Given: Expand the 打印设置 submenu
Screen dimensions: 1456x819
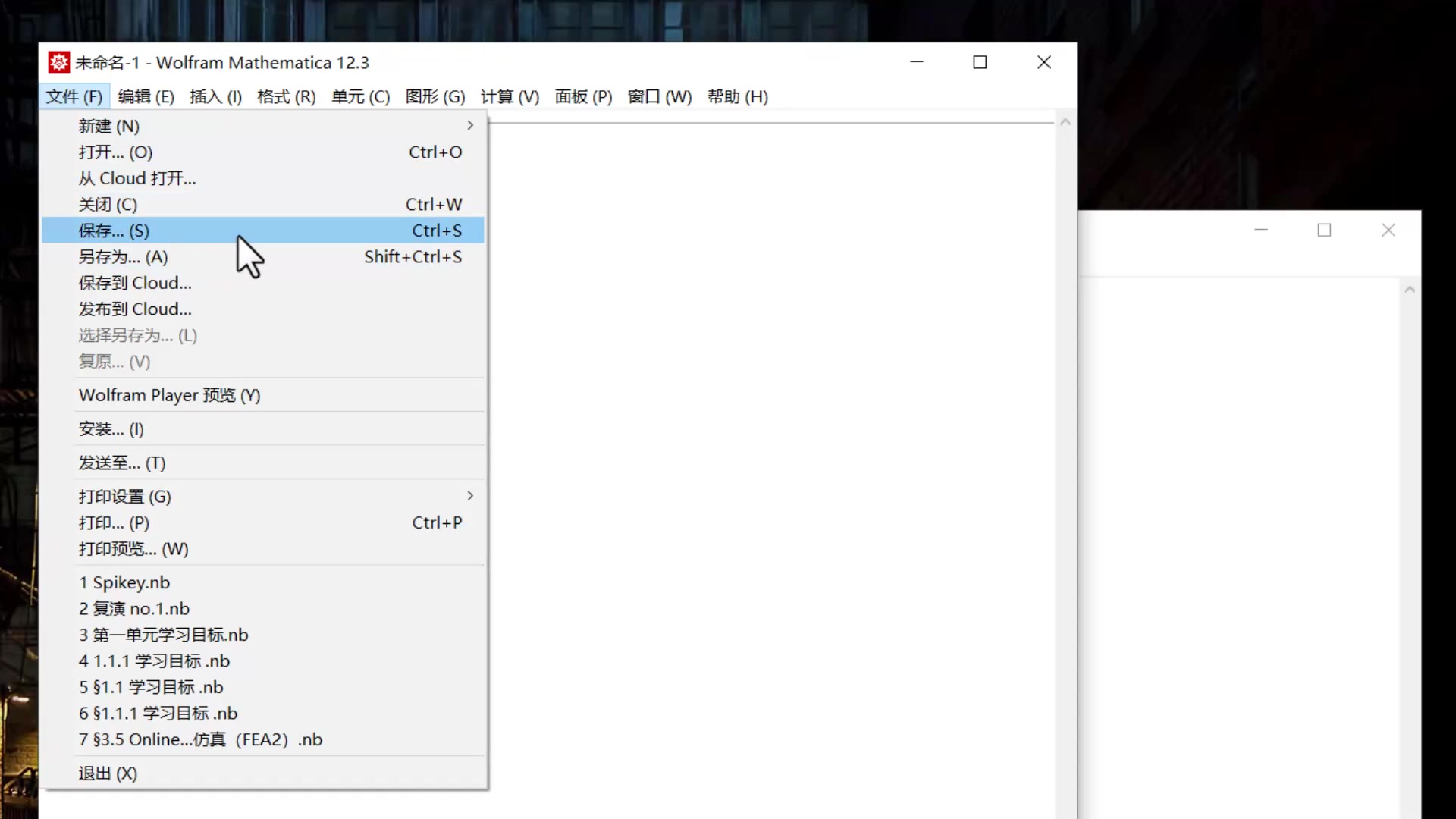Looking at the screenshot, I should pos(124,496).
